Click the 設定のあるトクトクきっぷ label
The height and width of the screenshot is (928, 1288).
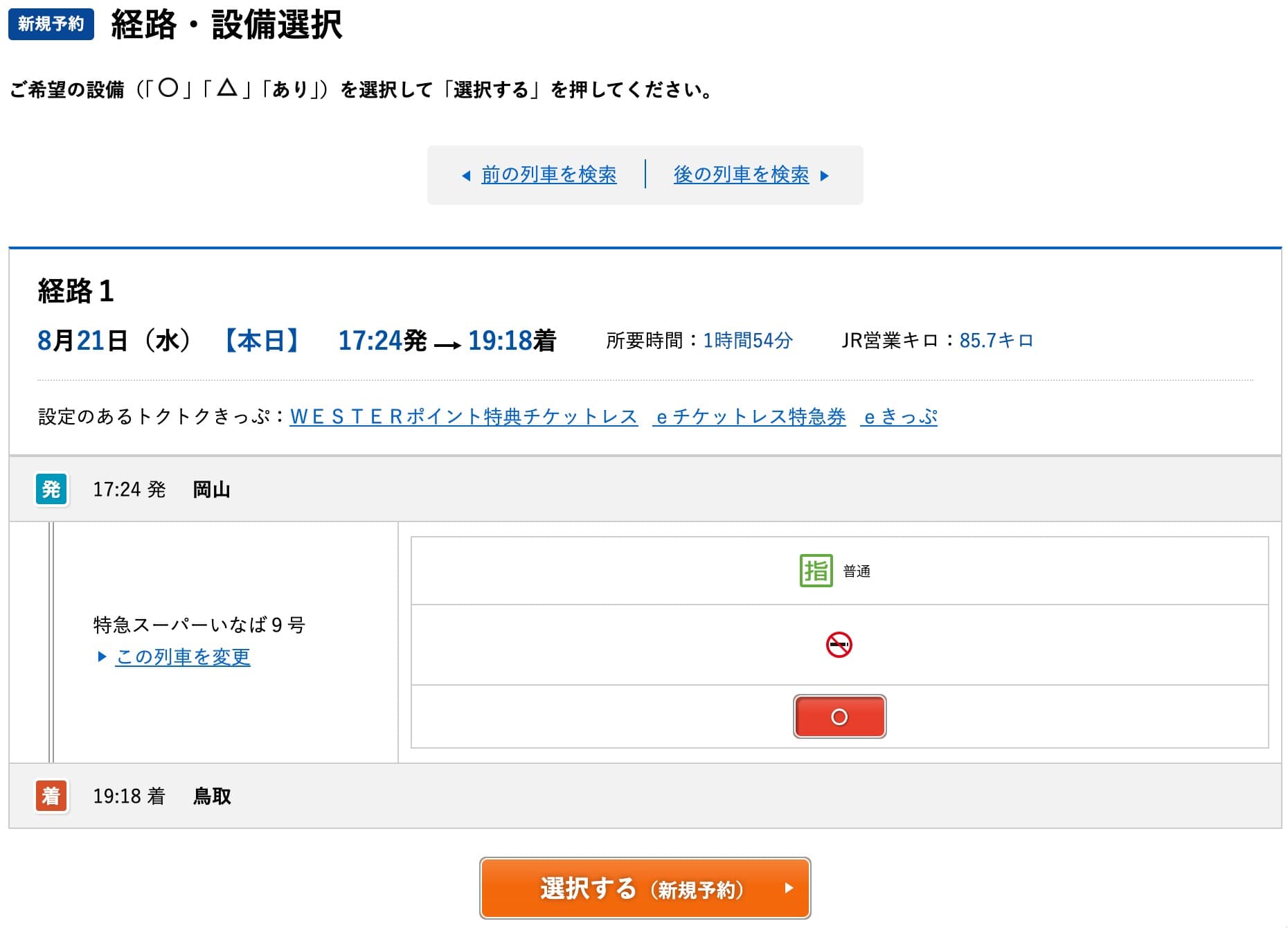161,416
